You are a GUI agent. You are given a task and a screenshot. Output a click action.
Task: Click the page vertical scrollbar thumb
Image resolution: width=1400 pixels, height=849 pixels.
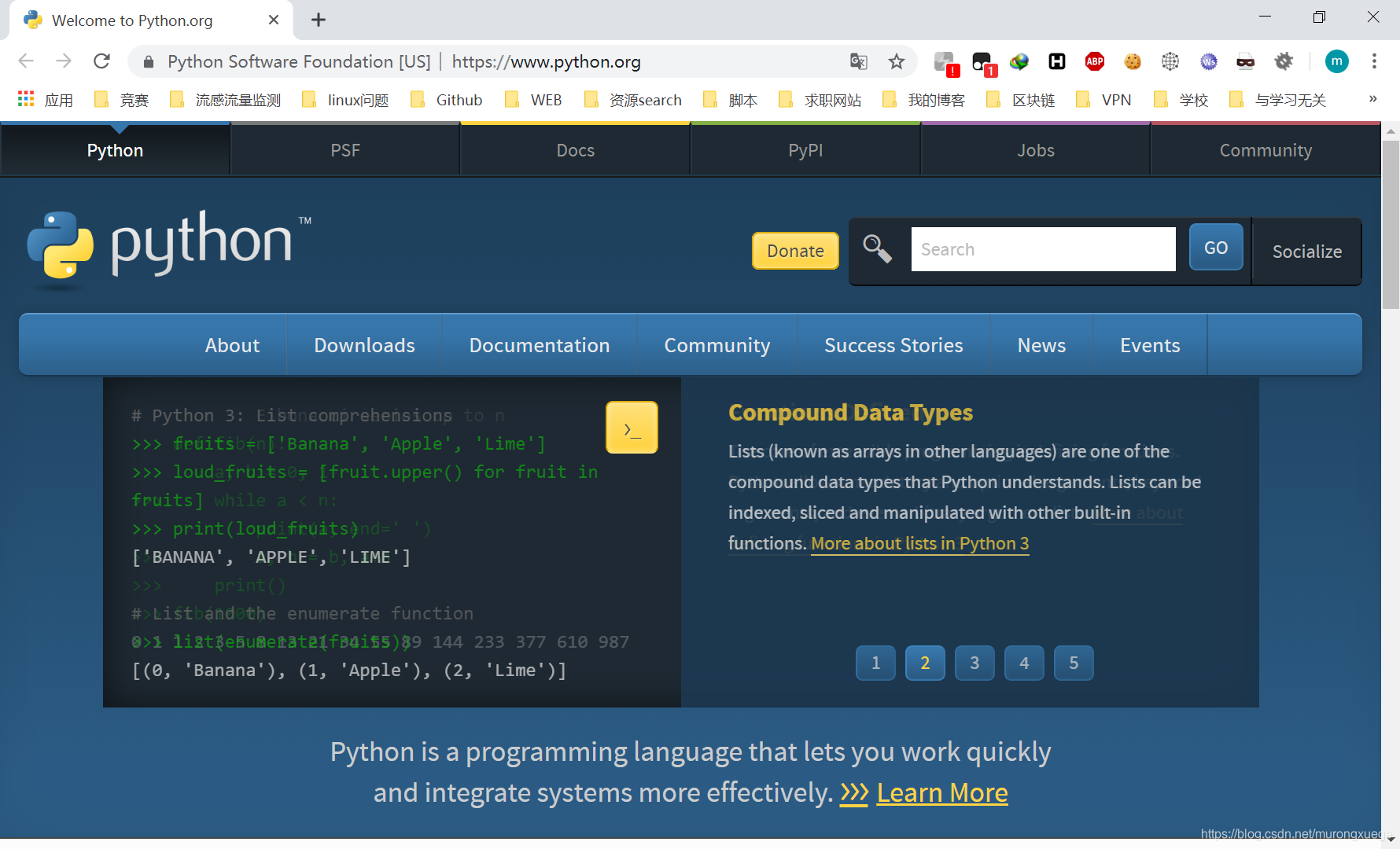coord(1391,225)
